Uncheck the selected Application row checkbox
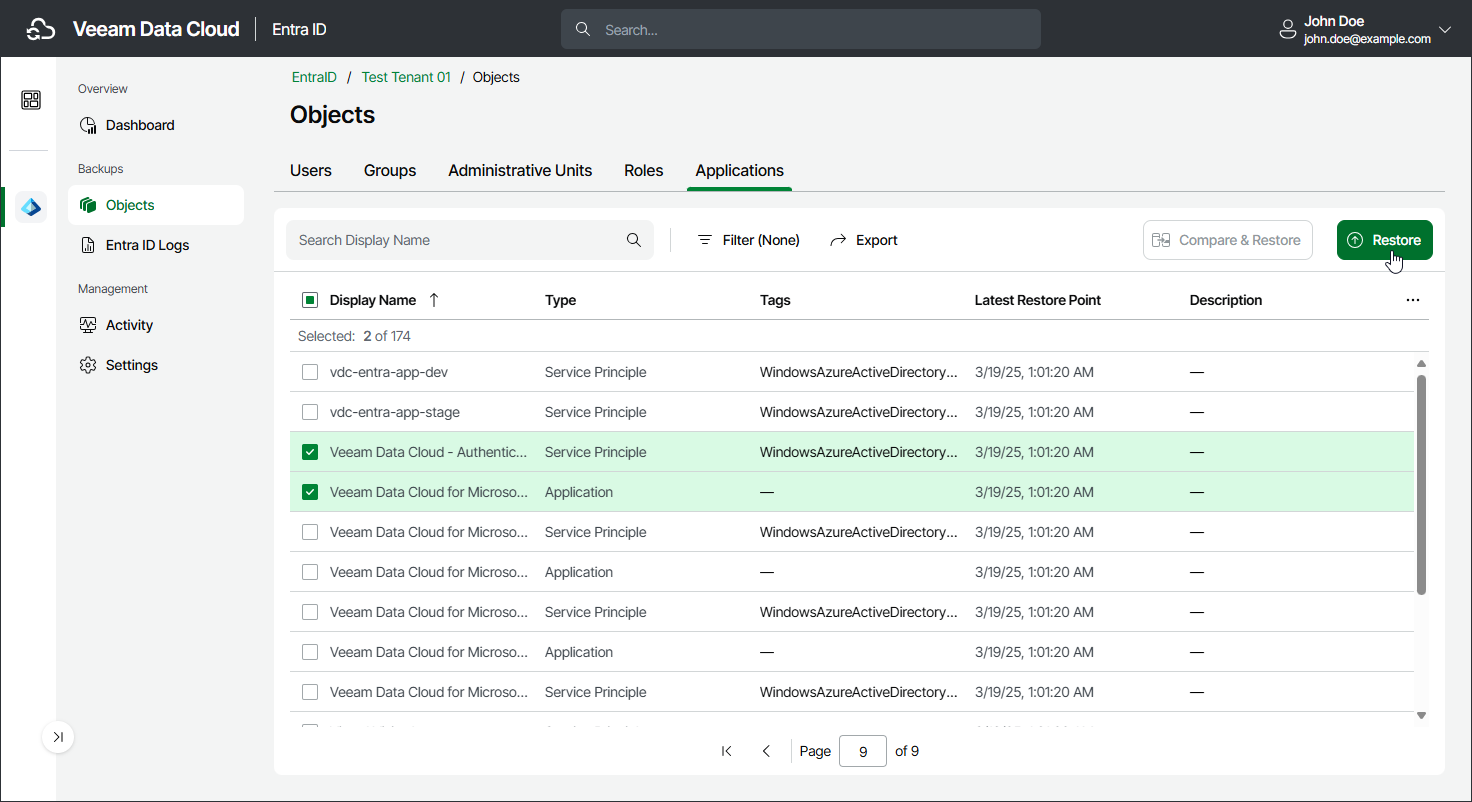This screenshot has height=802, width=1472. [310, 492]
